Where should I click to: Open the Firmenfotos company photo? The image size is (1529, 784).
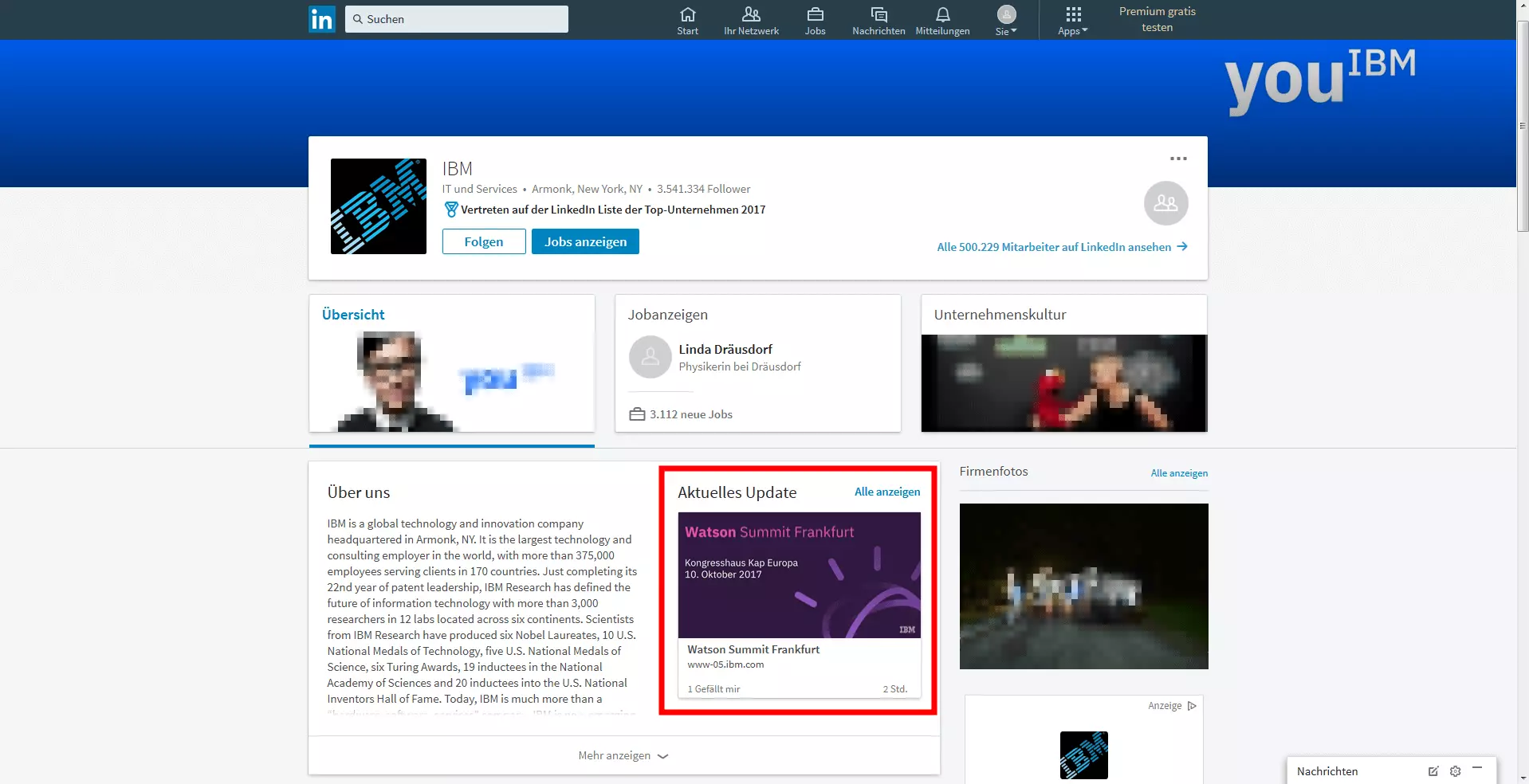[x=1083, y=586]
